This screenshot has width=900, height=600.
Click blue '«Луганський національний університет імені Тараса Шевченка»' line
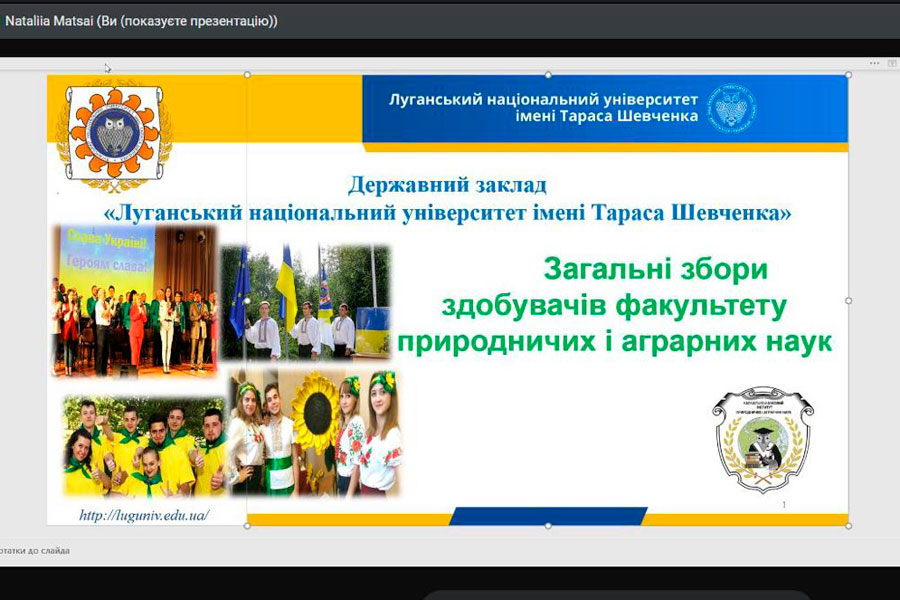click(x=448, y=213)
